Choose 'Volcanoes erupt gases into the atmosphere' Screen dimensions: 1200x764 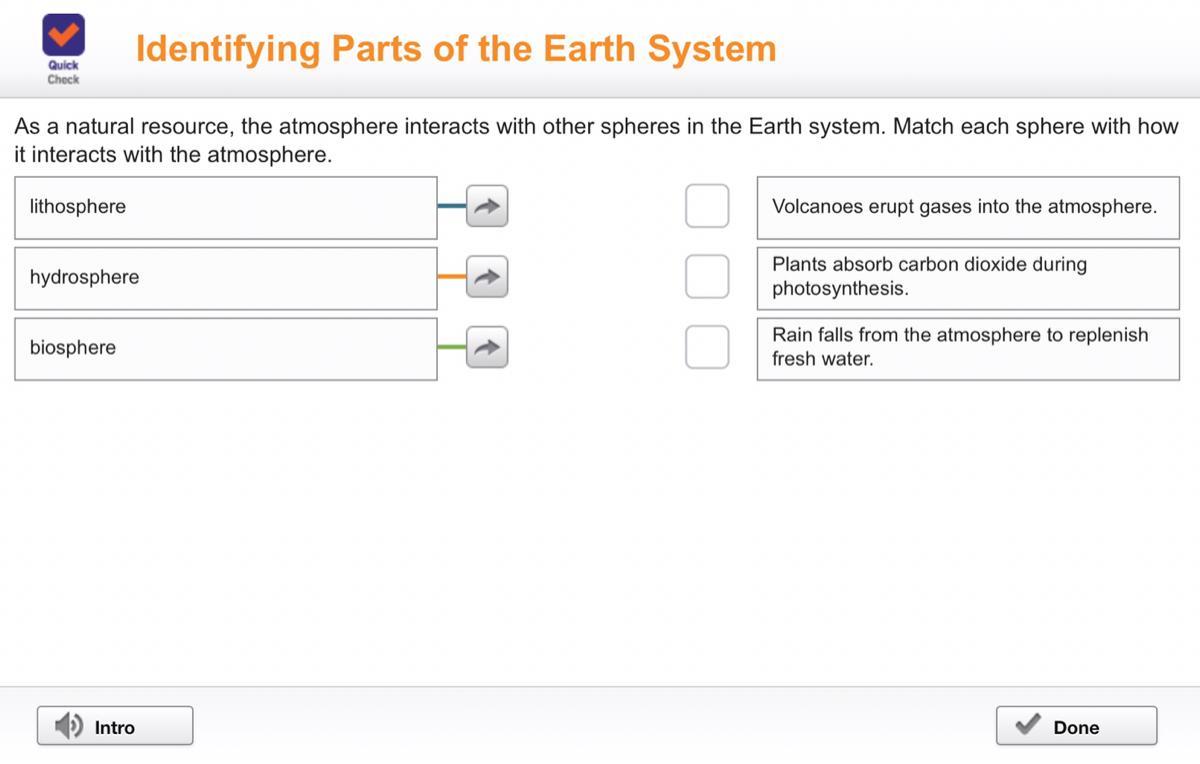point(967,207)
